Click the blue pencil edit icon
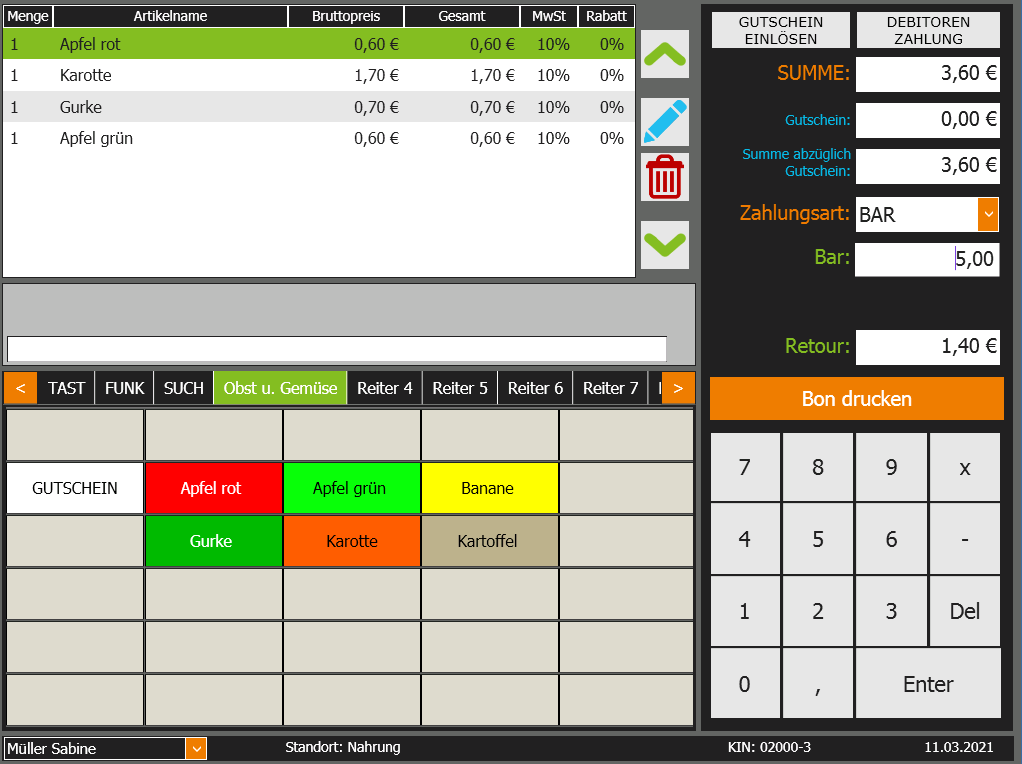The height and width of the screenshot is (764, 1022). (x=665, y=122)
